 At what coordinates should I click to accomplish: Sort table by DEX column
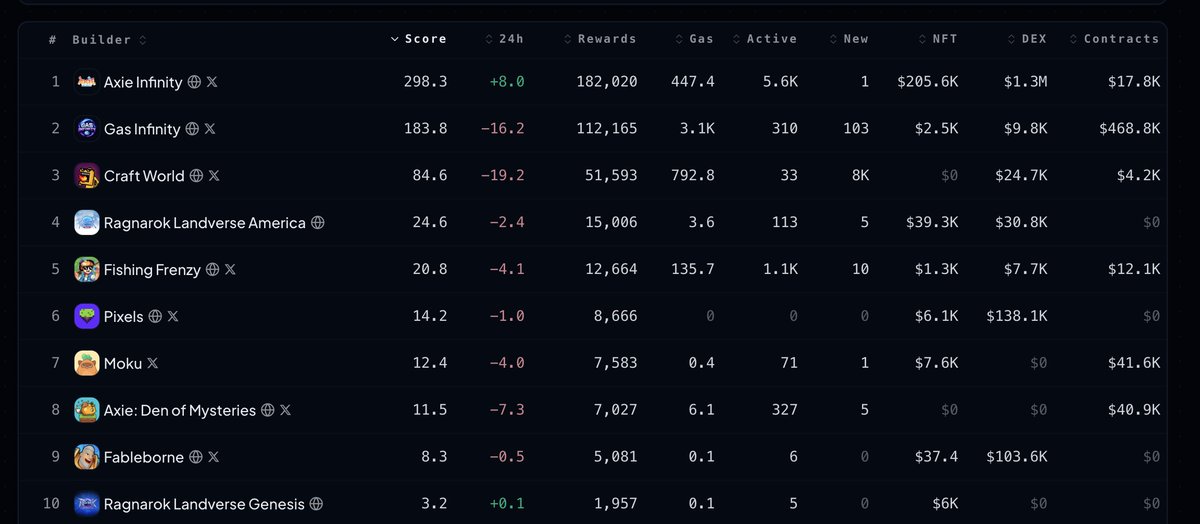(1028, 39)
